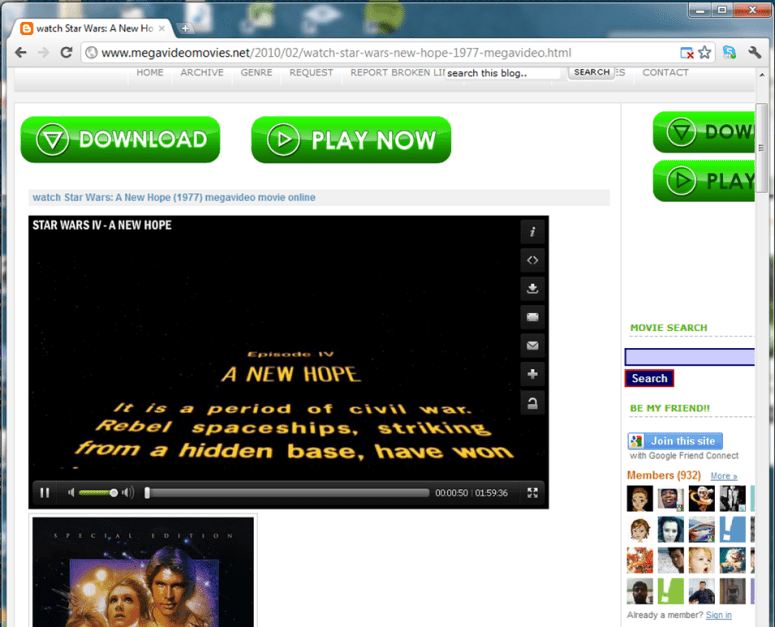Click the video progress seek bar
Viewport: 775px width, 627px height.
coord(288,492)
